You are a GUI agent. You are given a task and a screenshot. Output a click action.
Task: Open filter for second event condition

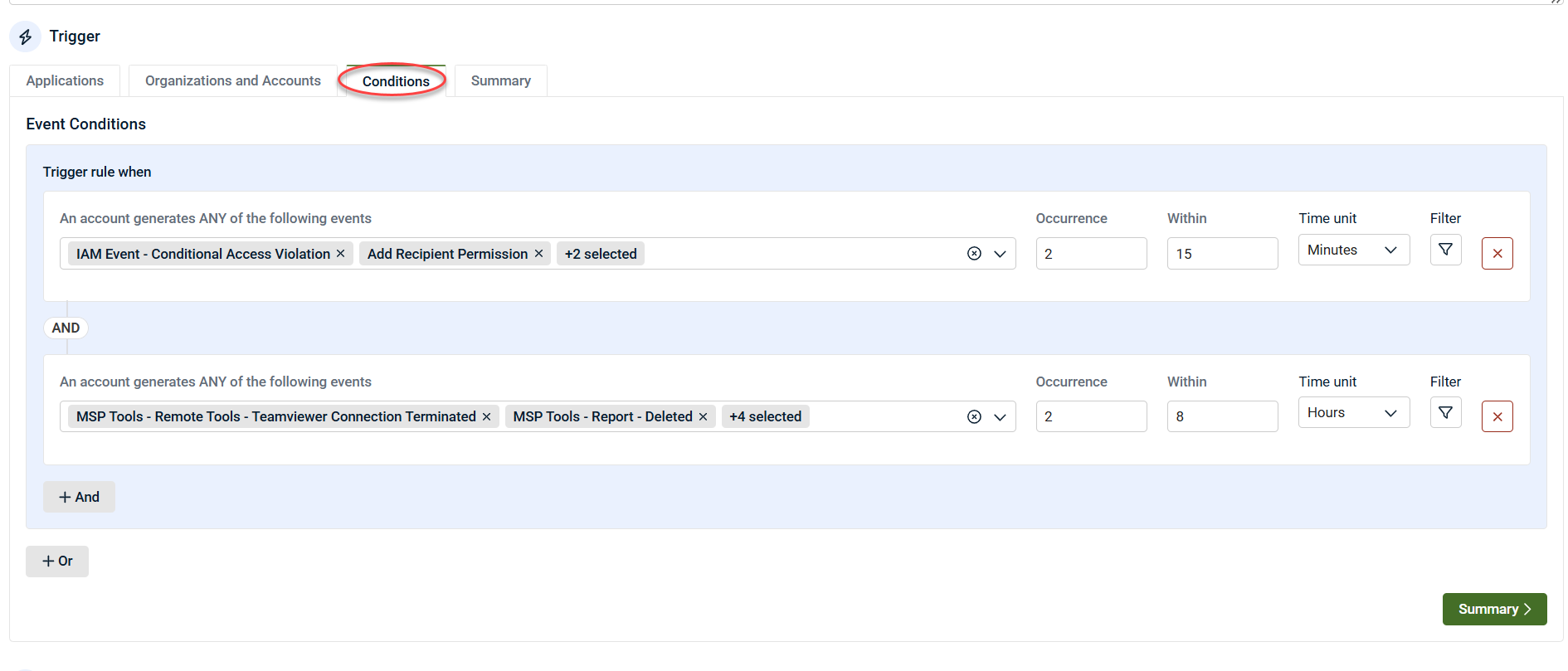pos(1445,413)
